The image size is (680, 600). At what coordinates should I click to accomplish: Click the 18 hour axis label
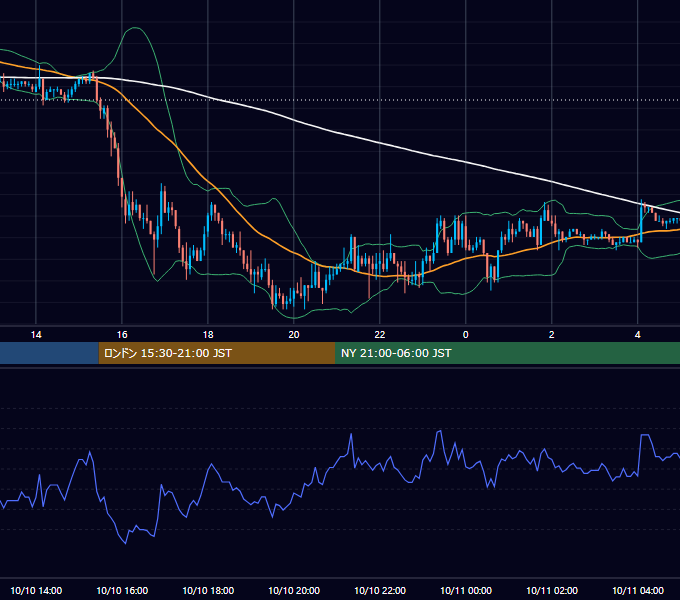tap(208, 335)
